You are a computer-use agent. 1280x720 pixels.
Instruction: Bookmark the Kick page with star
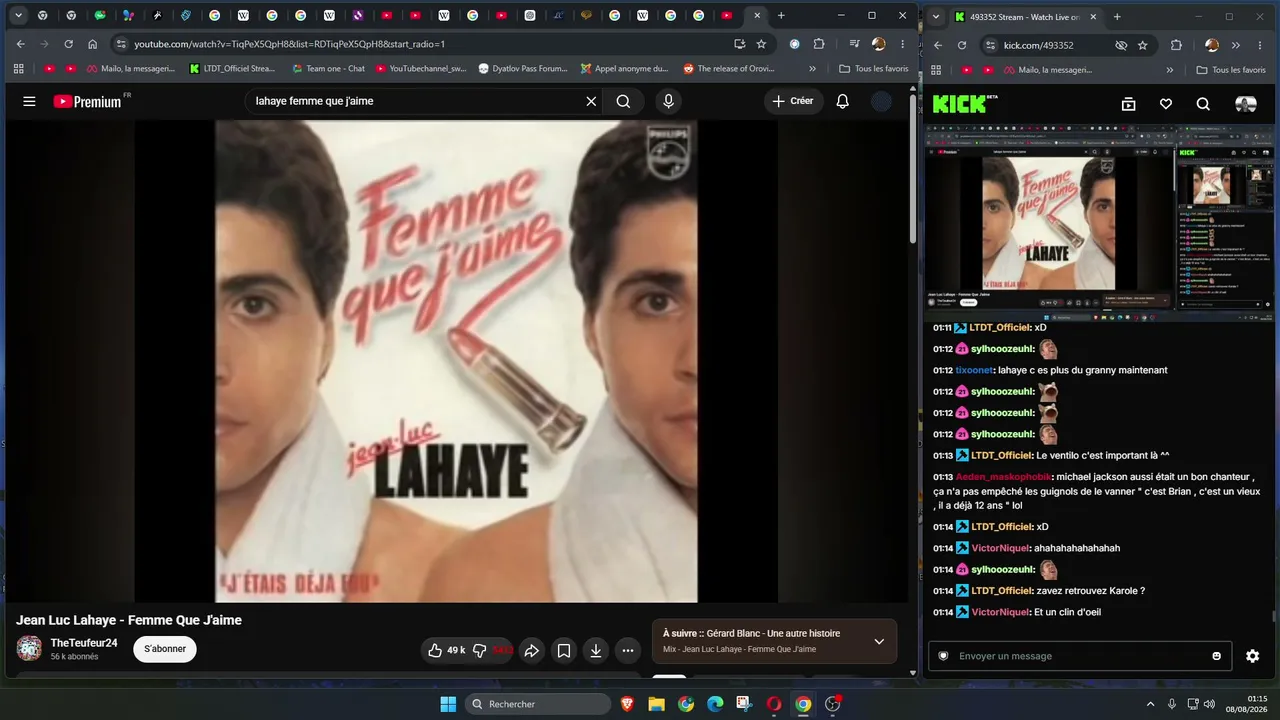click(x=1143, y=45)
